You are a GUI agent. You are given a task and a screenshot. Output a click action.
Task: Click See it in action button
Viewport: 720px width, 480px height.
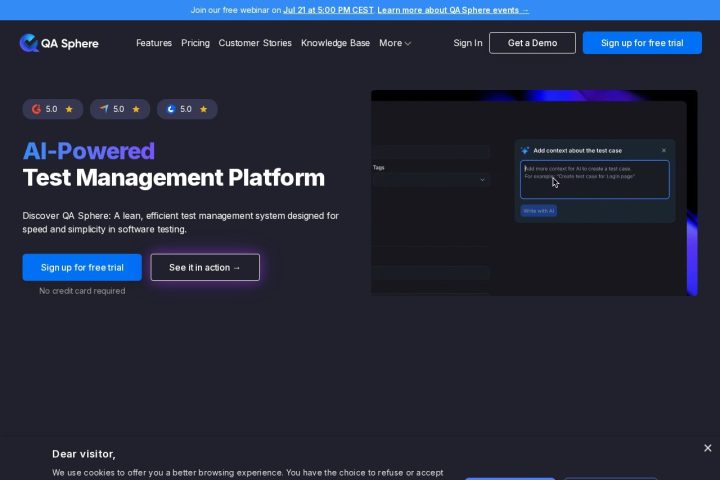click(205, 267)
